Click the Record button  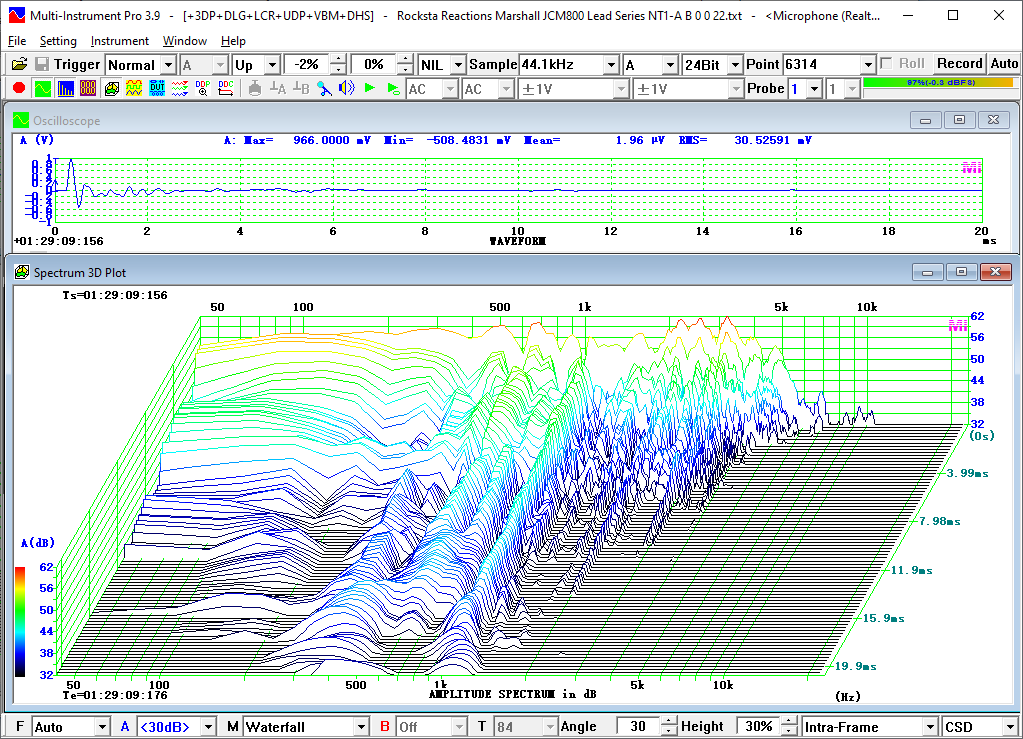(960, 63)
